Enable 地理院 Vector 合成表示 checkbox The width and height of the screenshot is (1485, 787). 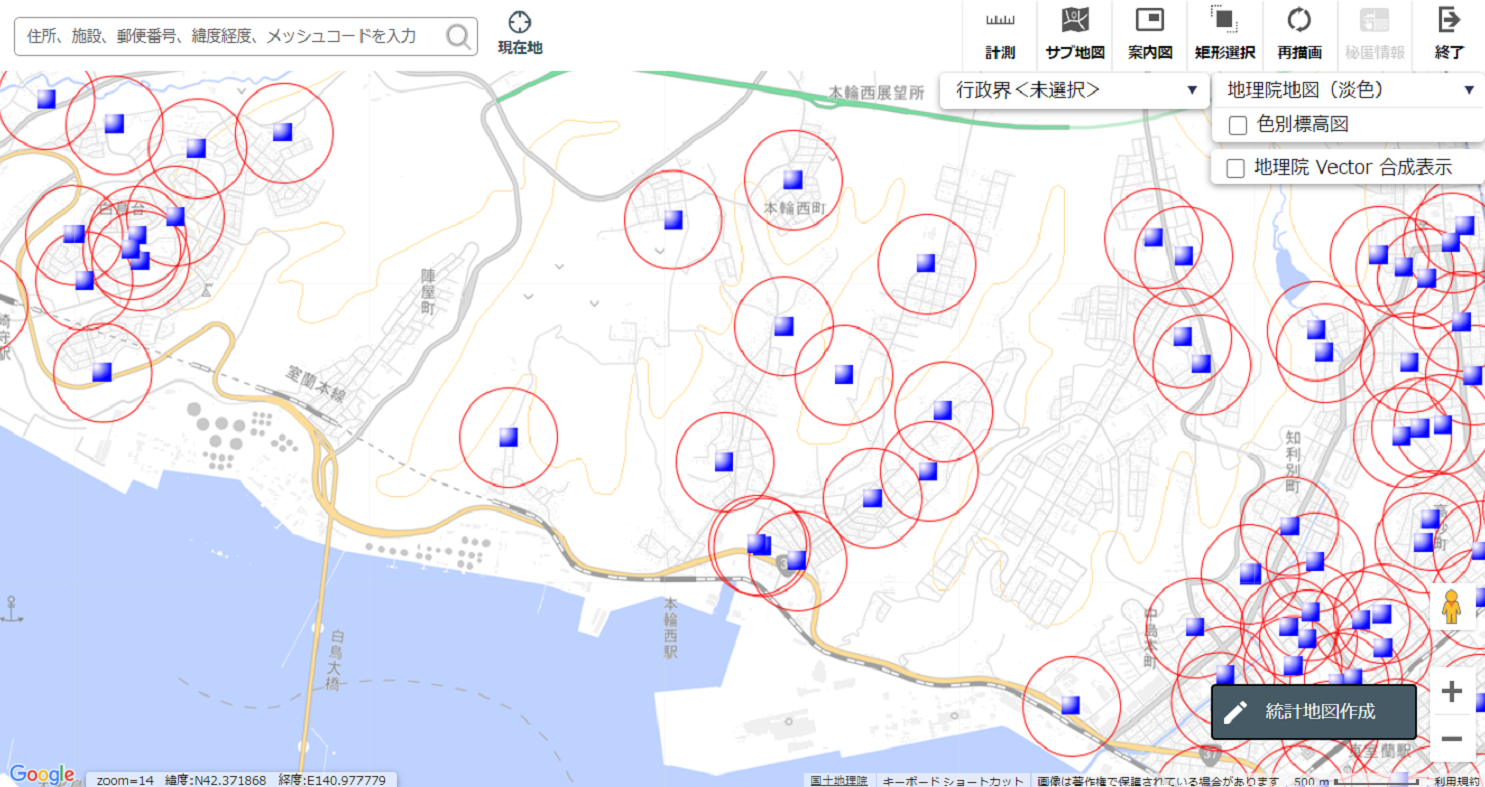1237,168
